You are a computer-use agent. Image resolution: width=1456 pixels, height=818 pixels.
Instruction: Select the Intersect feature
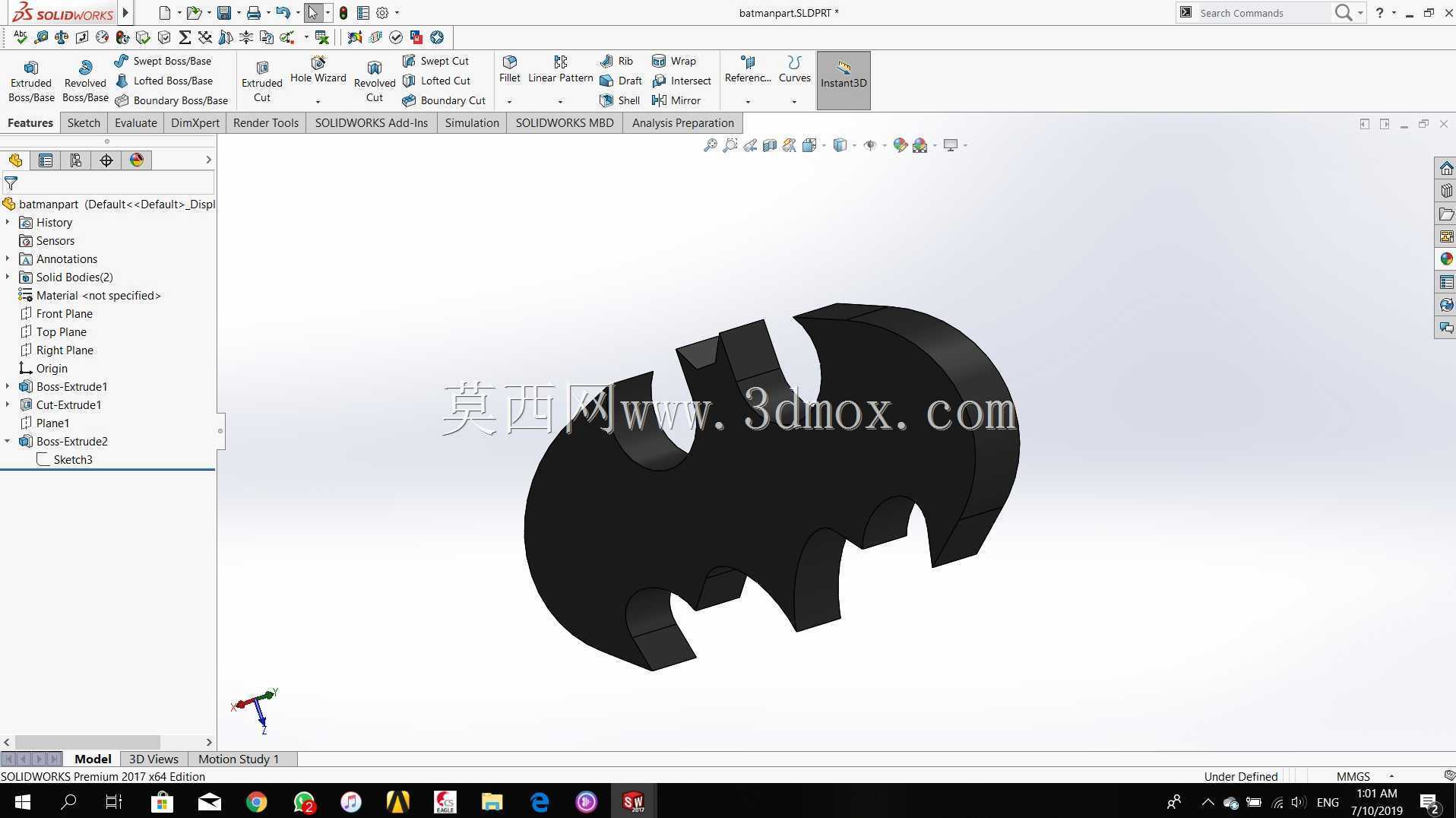coord(682,81)
